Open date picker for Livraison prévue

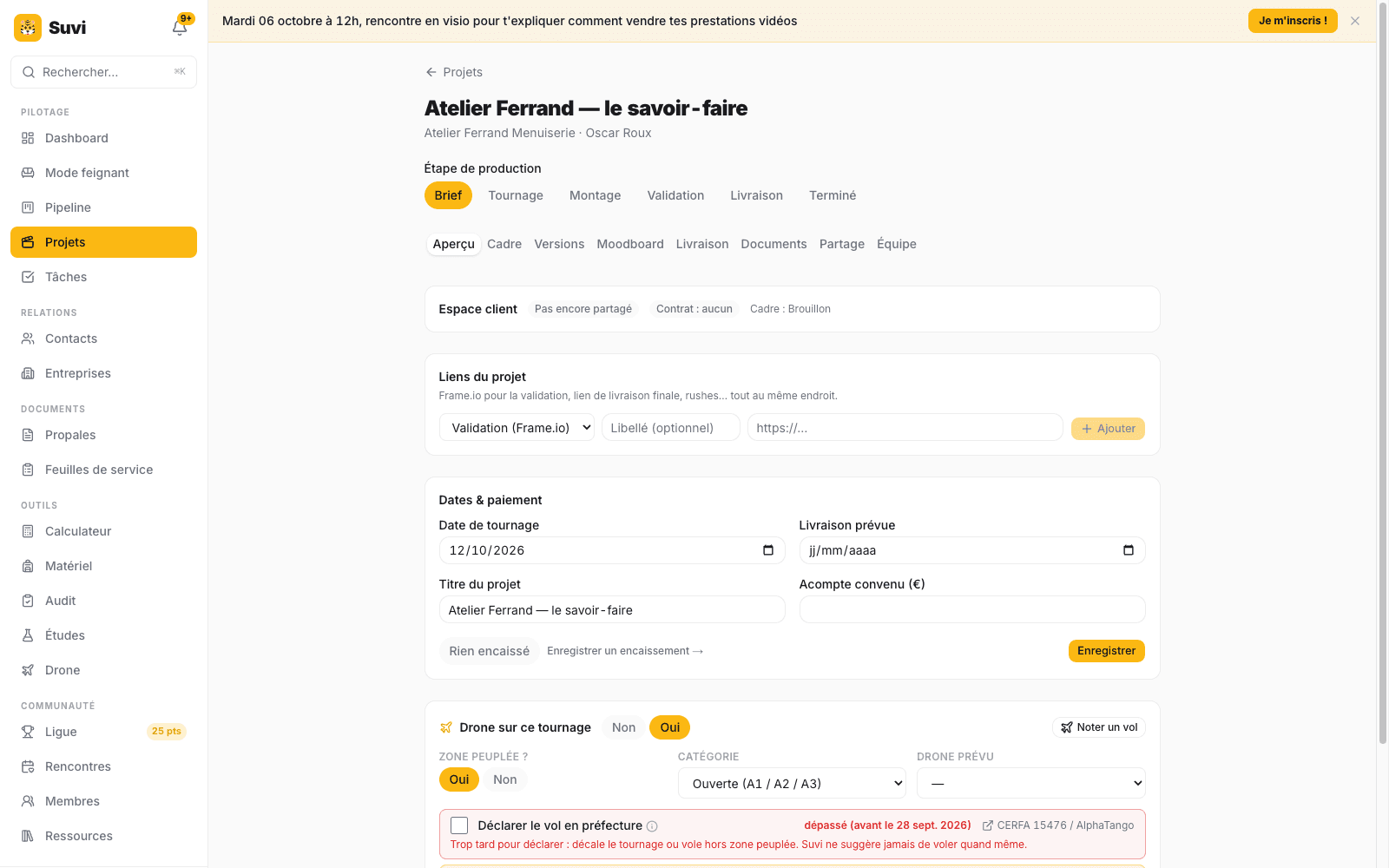pos(1129,550)
